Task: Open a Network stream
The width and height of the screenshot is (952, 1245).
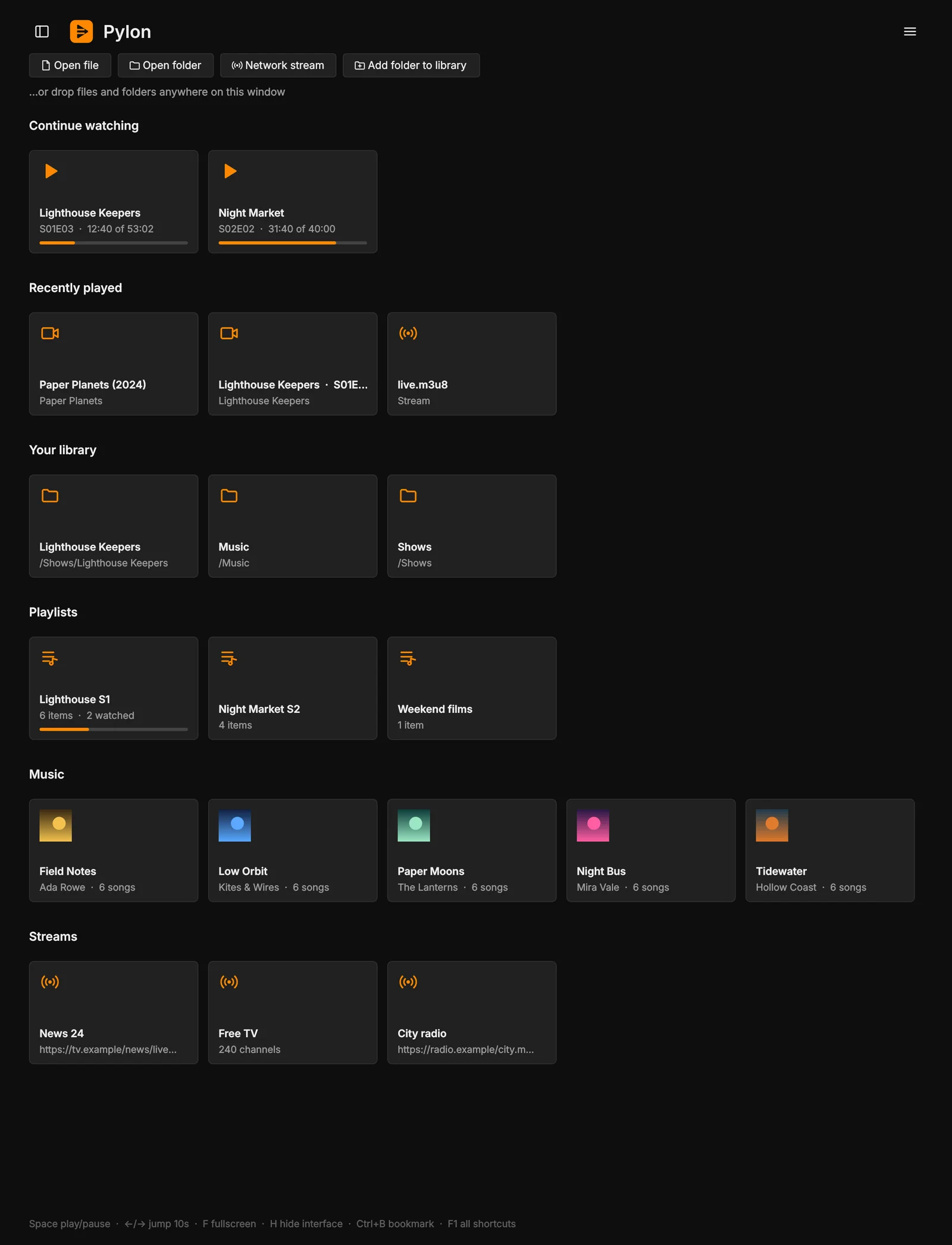Action: [x=278, y=65]
